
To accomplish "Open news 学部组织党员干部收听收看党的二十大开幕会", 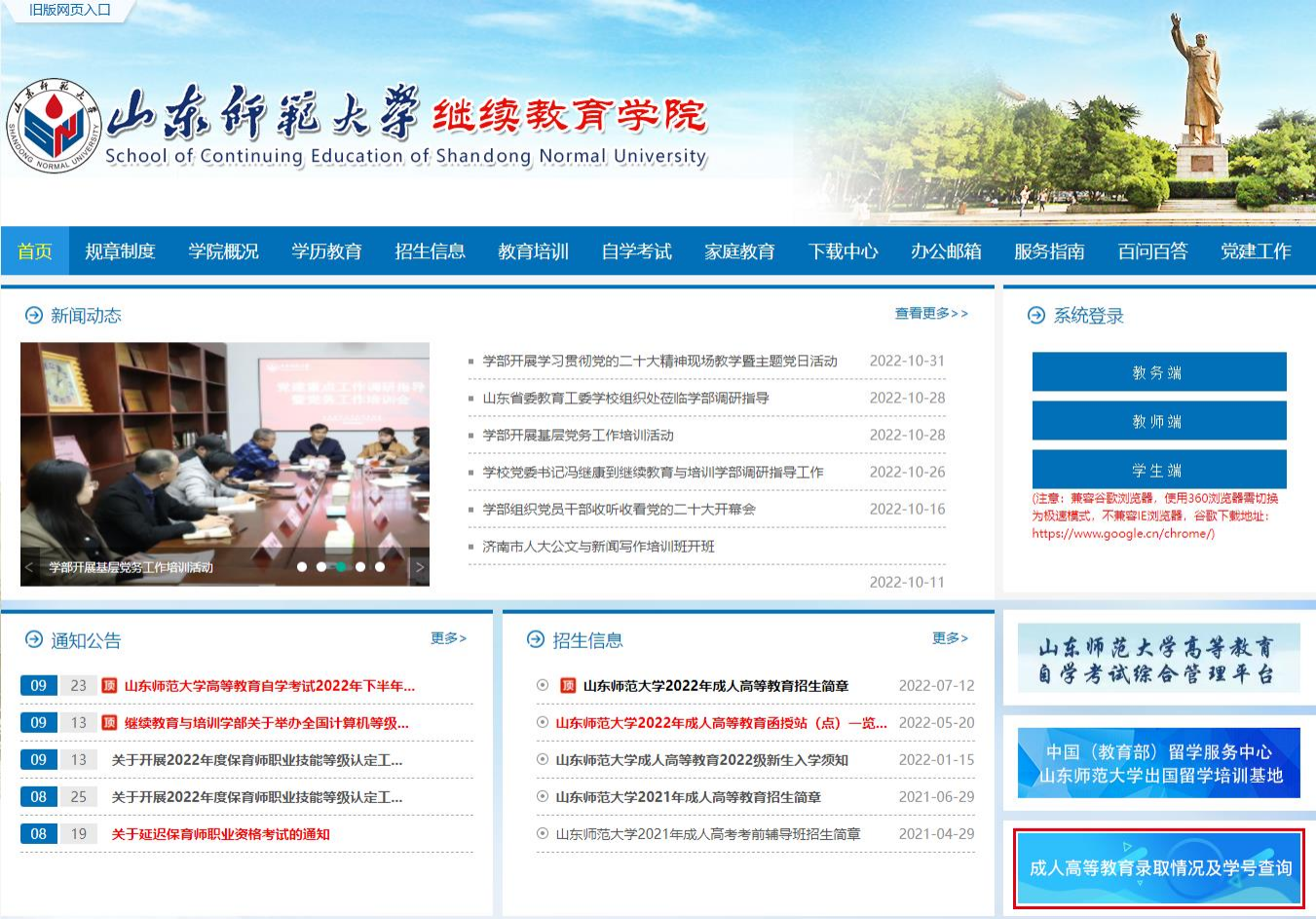I will pyautogui.click(x=619, y=509).
